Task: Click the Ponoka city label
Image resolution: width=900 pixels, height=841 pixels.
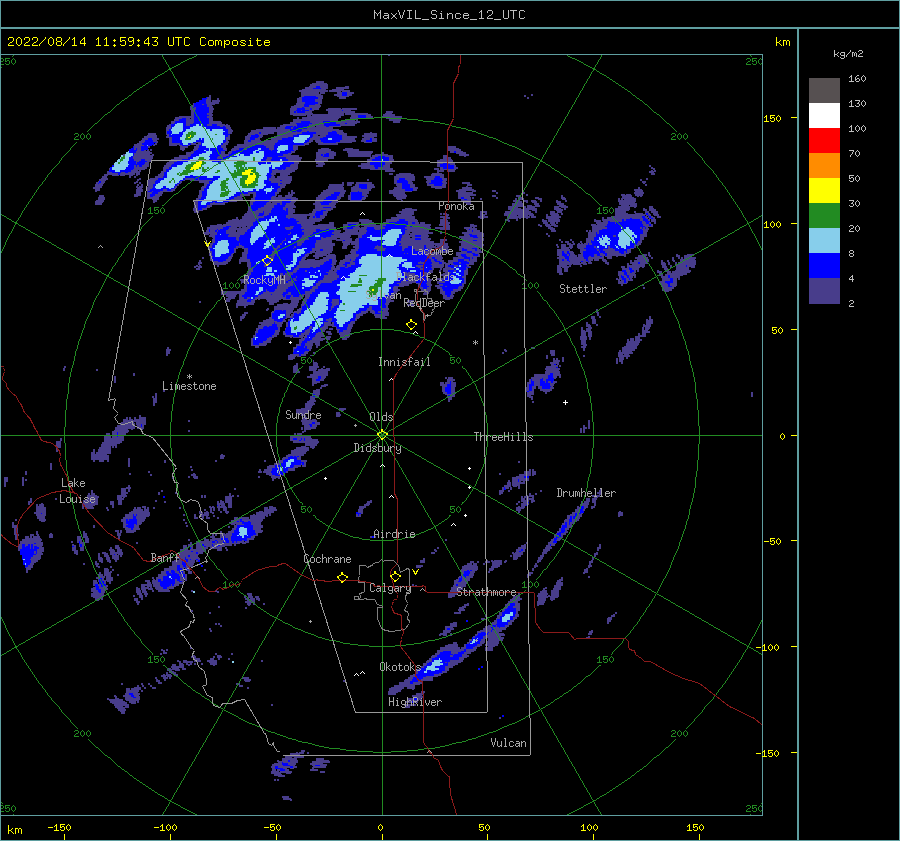Action: [x=456, y=206]
